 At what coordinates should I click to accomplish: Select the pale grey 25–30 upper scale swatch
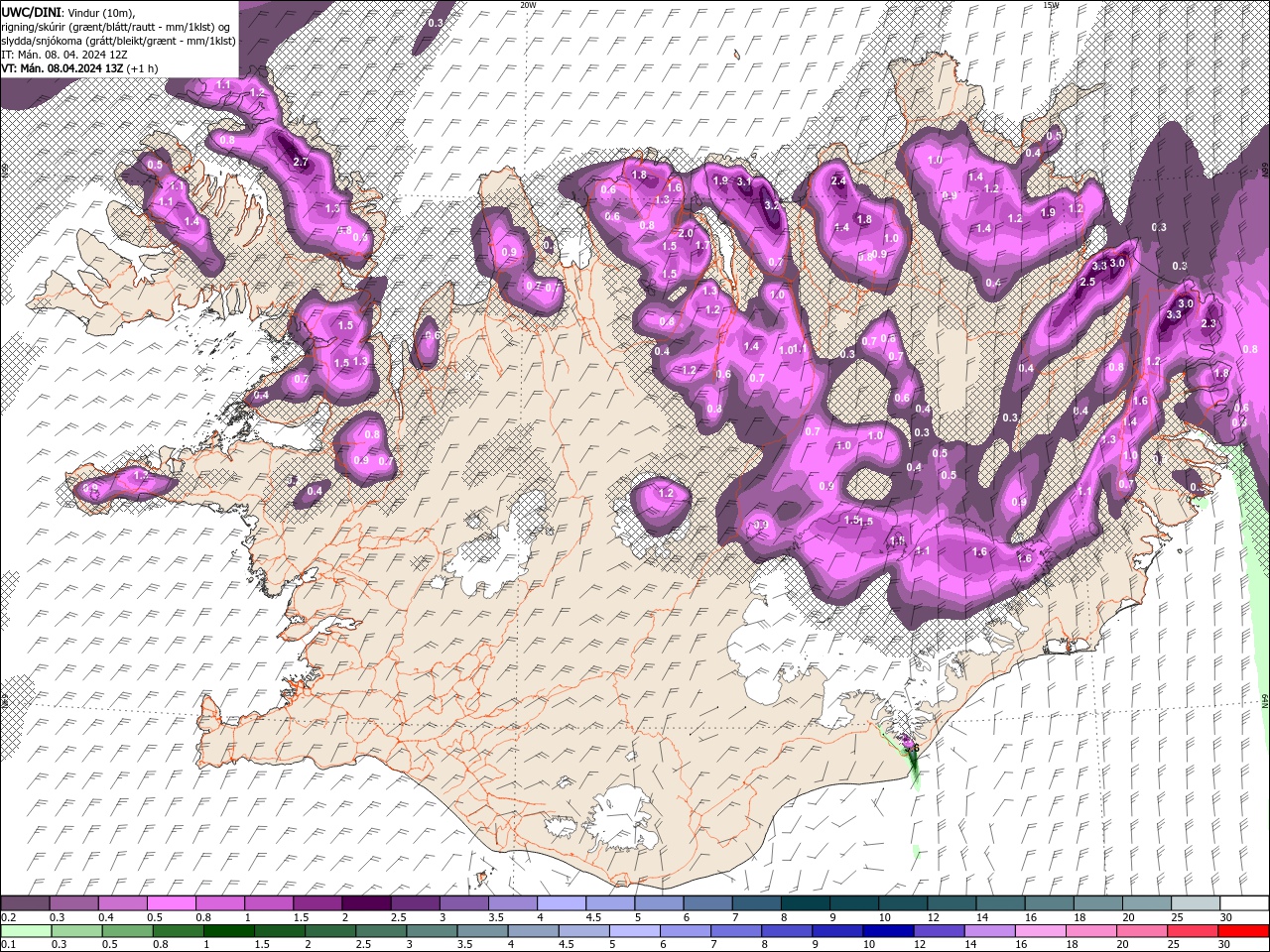coord(1197,902)
